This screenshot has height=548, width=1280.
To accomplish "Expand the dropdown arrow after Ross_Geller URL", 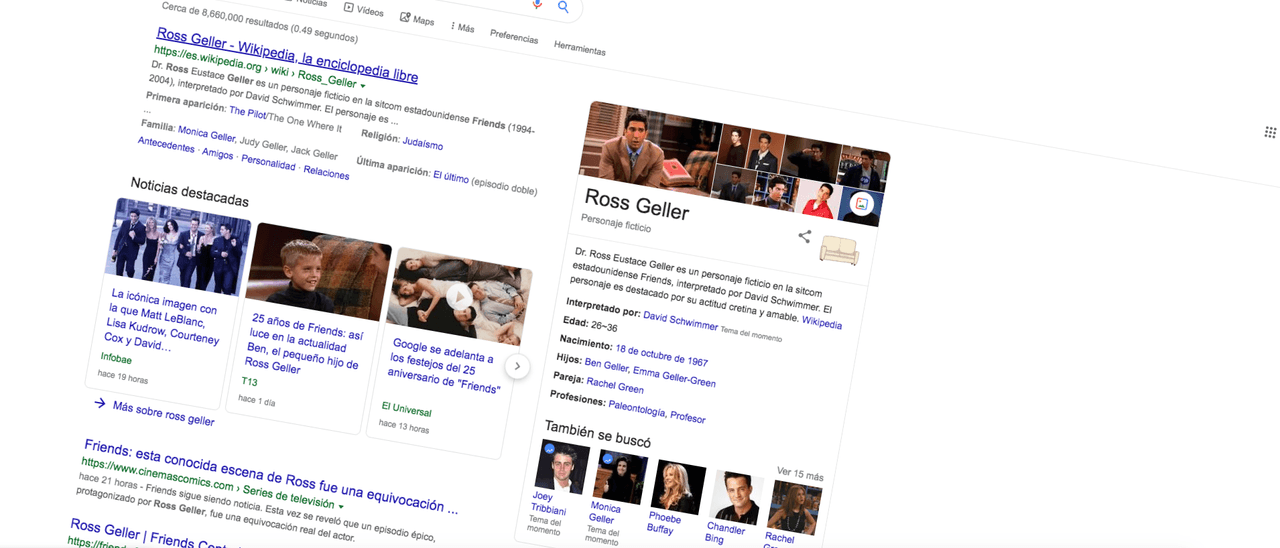I will point(363,86).
